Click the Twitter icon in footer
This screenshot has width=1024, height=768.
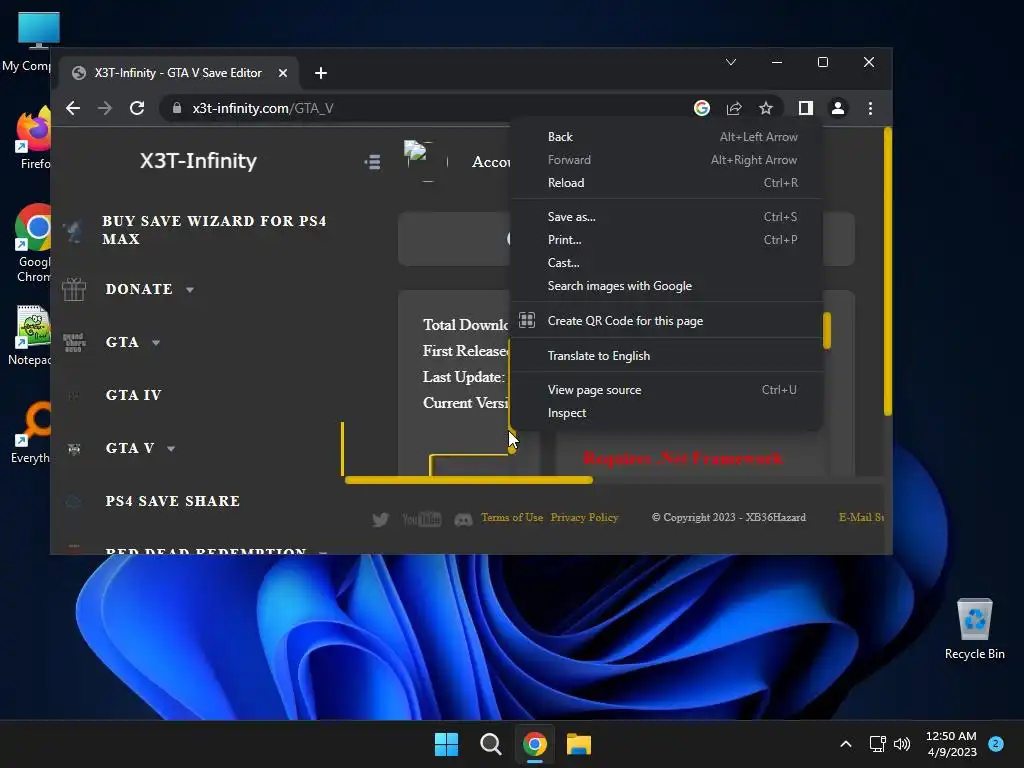point(380,519)
